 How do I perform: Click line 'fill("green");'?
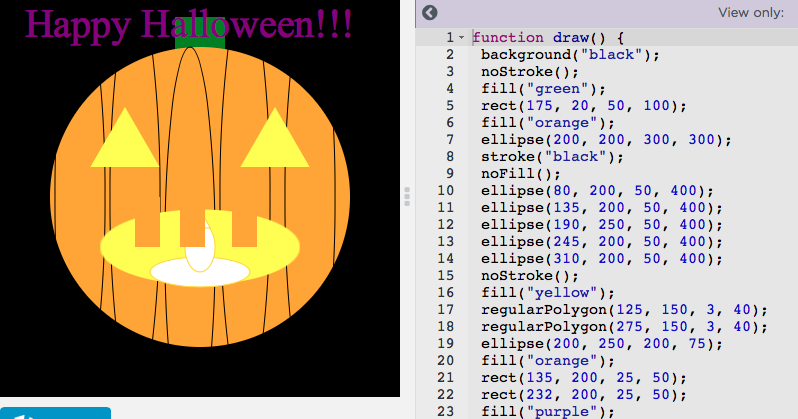(x=543, y=89)
